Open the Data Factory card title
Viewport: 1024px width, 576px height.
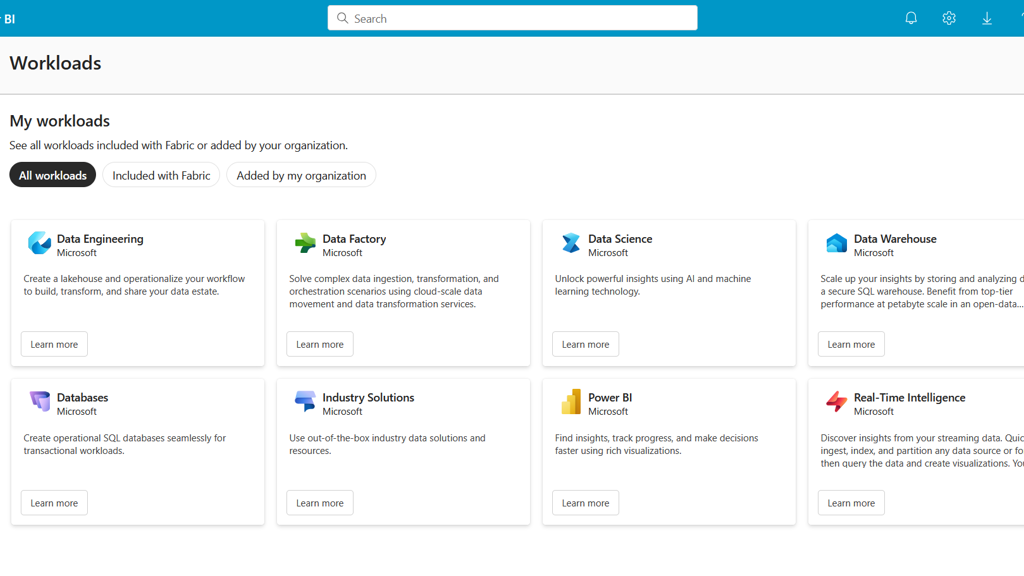pos(354,239)
